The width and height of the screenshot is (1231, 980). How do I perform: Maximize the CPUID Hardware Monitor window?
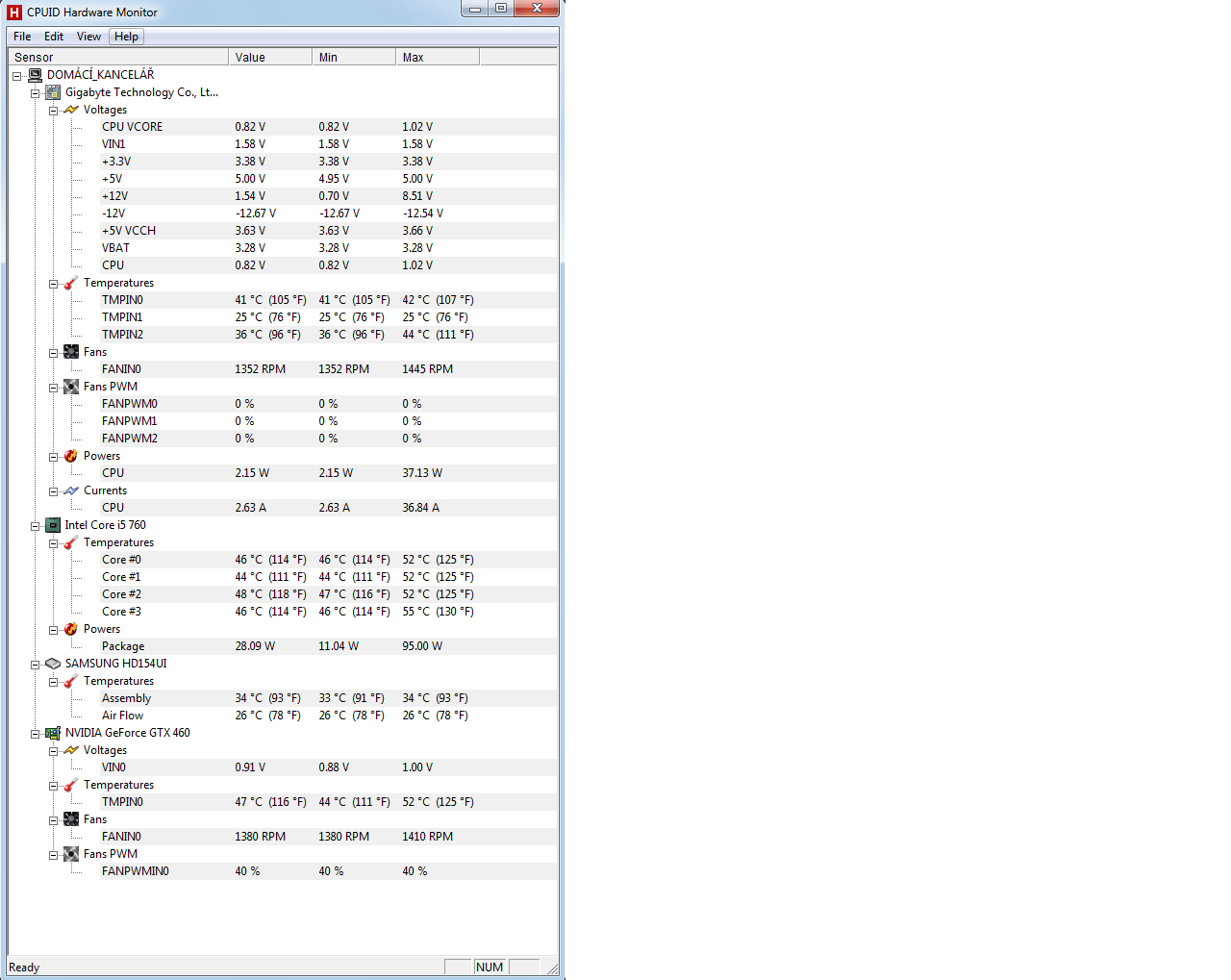pyautogui.click(x=501, y=9)
